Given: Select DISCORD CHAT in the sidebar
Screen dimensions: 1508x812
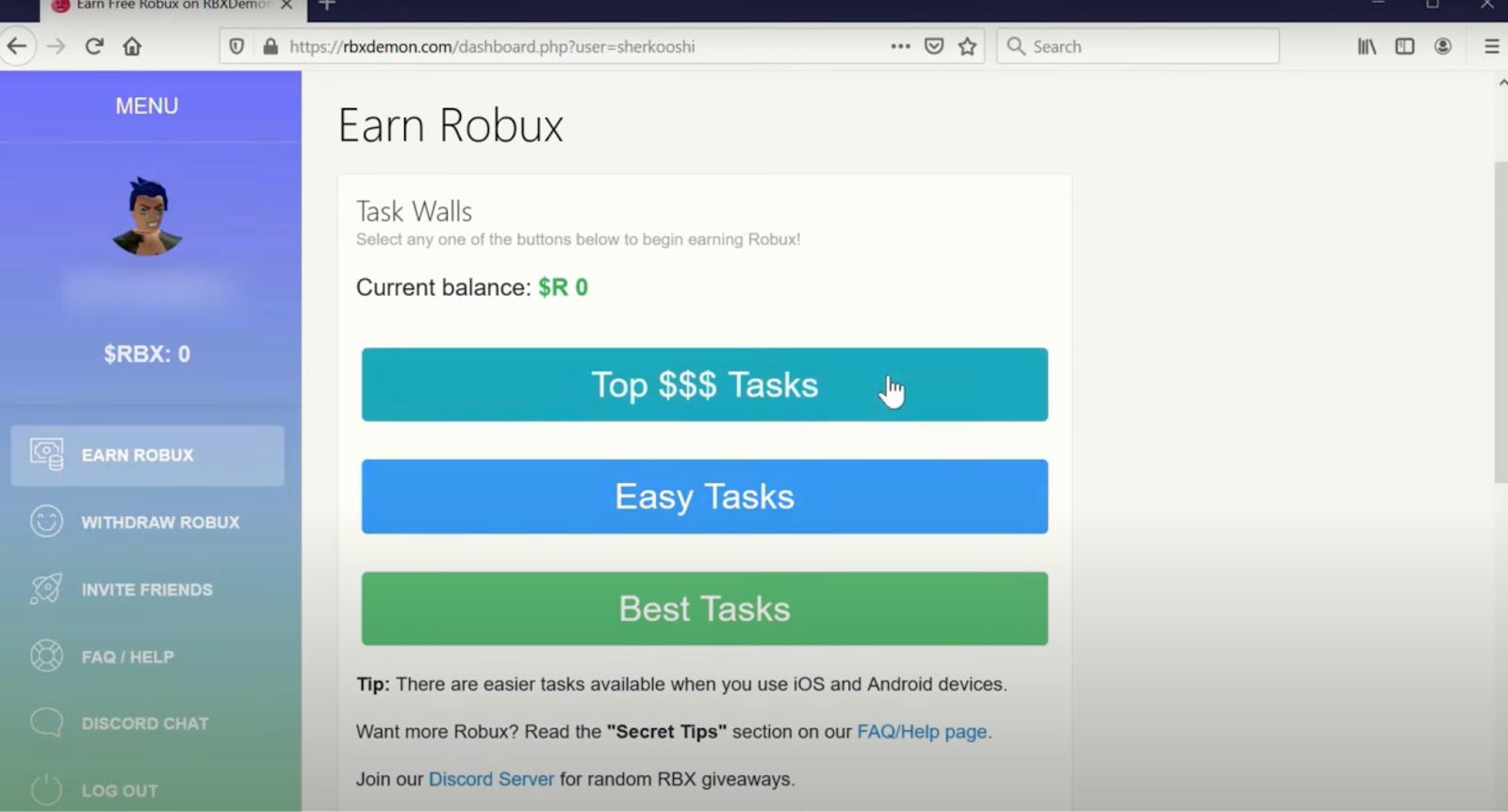Looking at the screenshot, I should pos(147,723).
